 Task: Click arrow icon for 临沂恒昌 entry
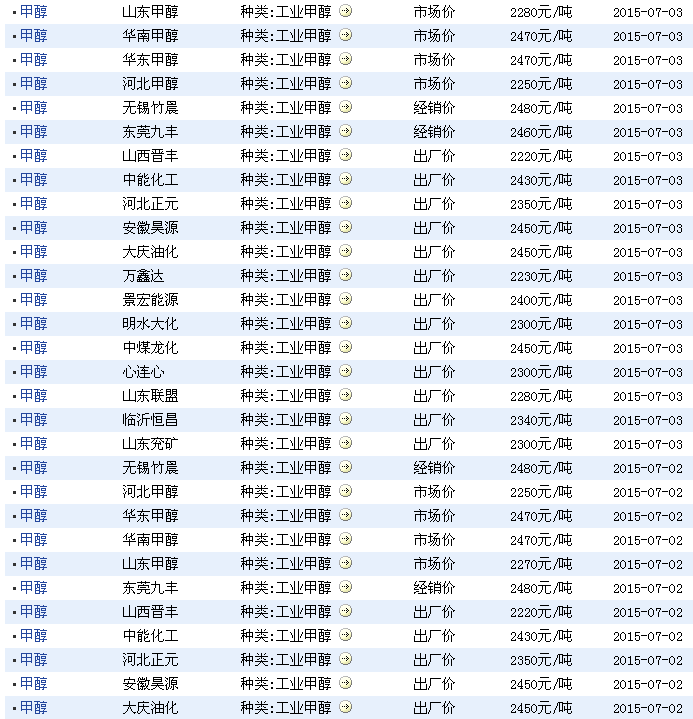pos(345,419)
